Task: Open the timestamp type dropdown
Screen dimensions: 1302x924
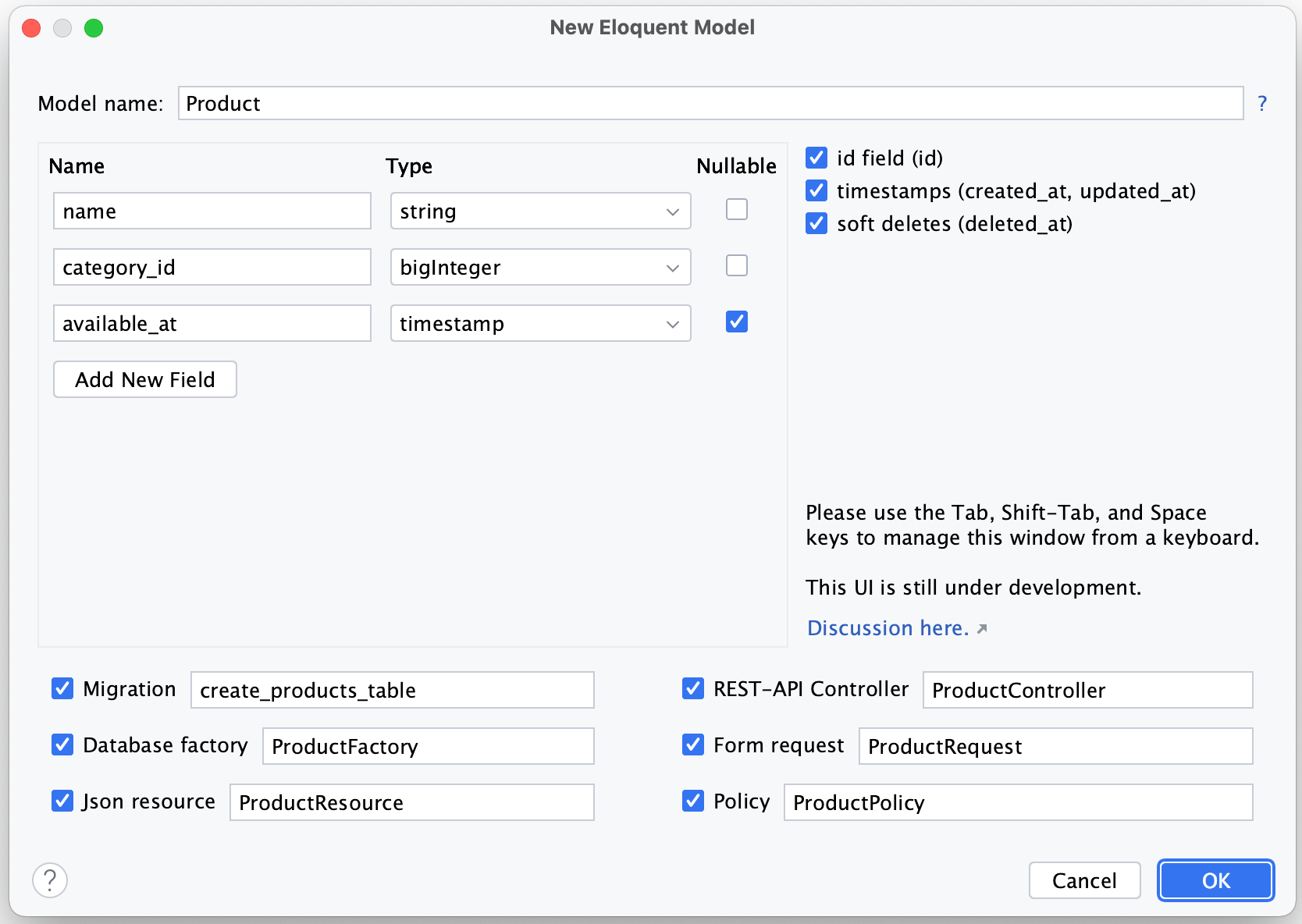Action: tap(540, 324)
